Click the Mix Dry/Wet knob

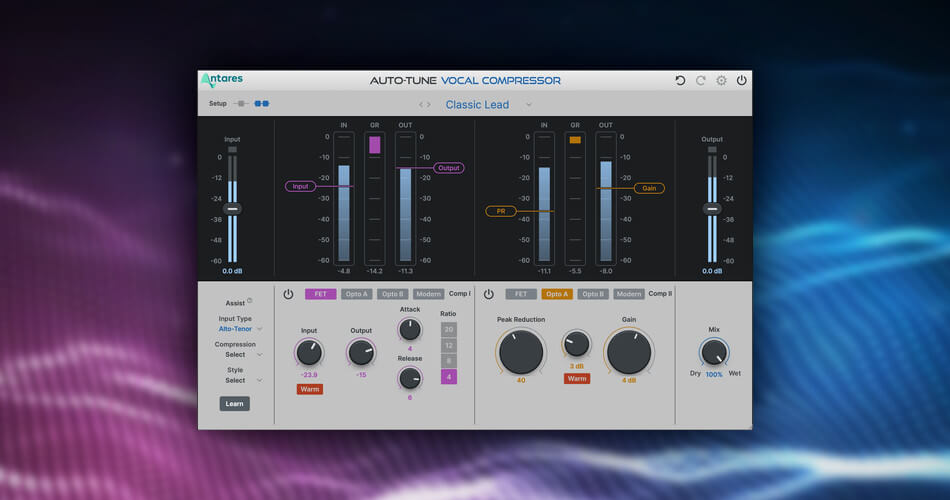714,352
